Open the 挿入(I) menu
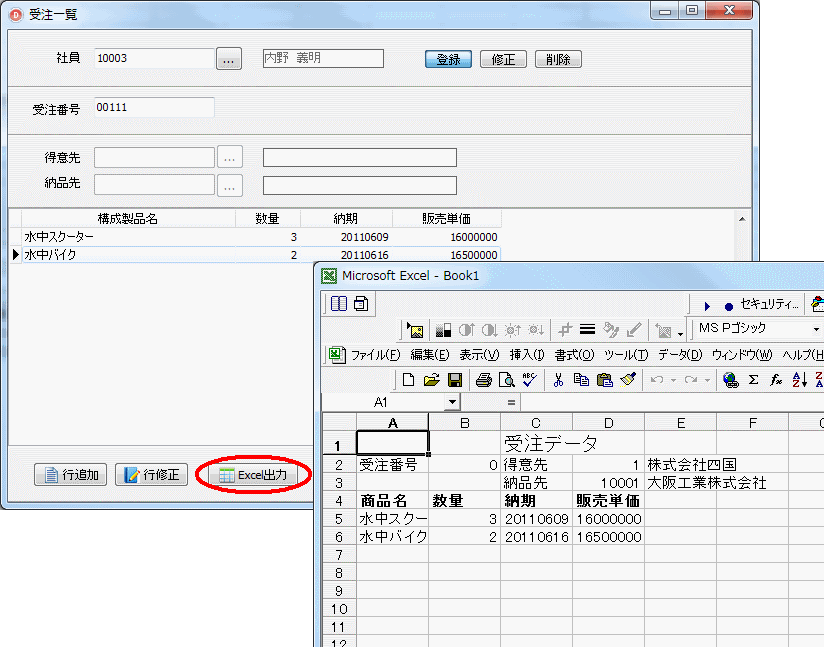The width and height of the screenshot is (825, 648). [527, 355]
